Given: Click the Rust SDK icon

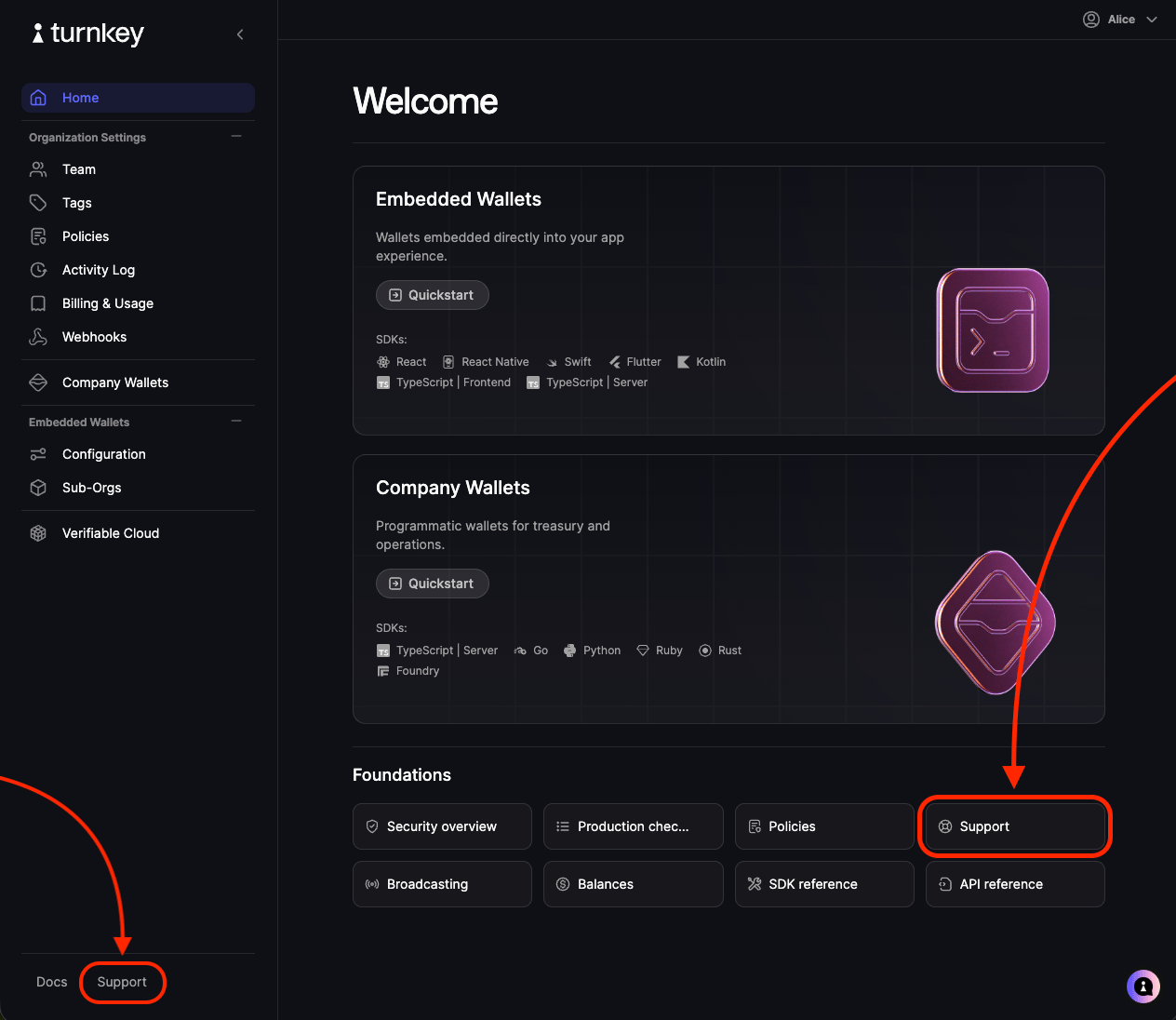Looking at the screenshot, I should tap(705, 651).
